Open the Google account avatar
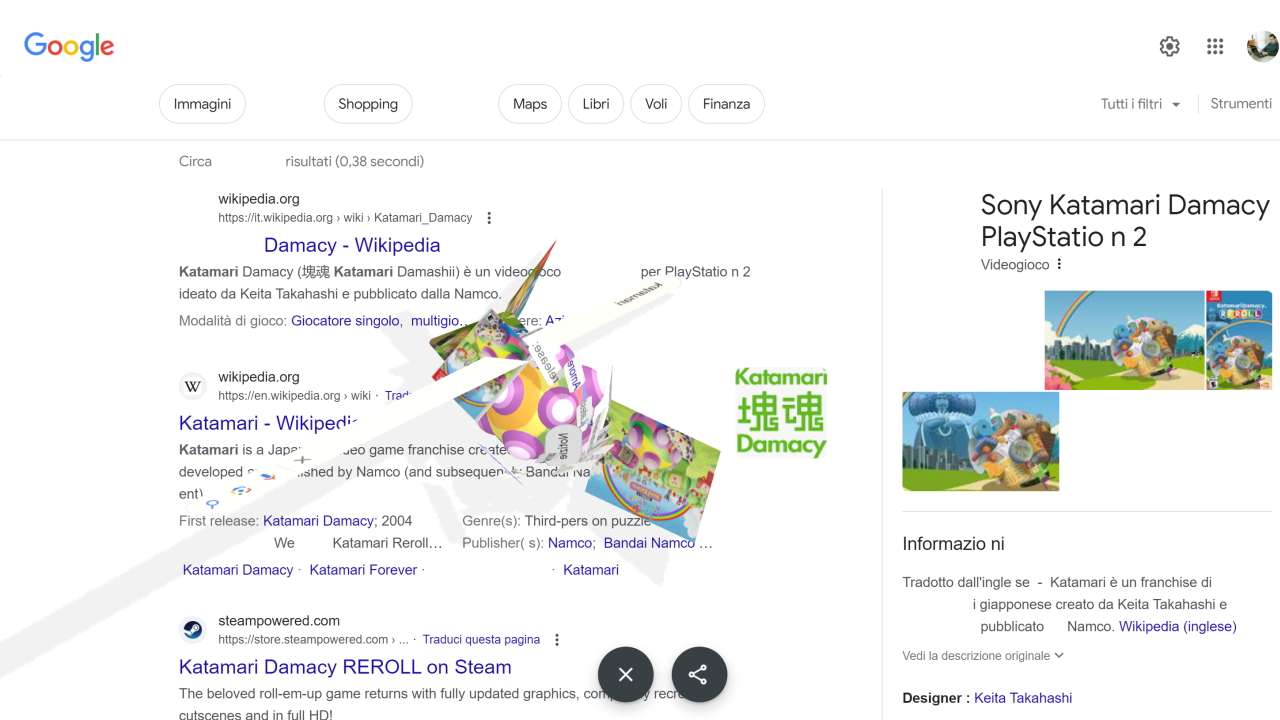Image resolution: width=1280 pixels, height=720 pixels. pyautogui.click(x=1262, y=46)
